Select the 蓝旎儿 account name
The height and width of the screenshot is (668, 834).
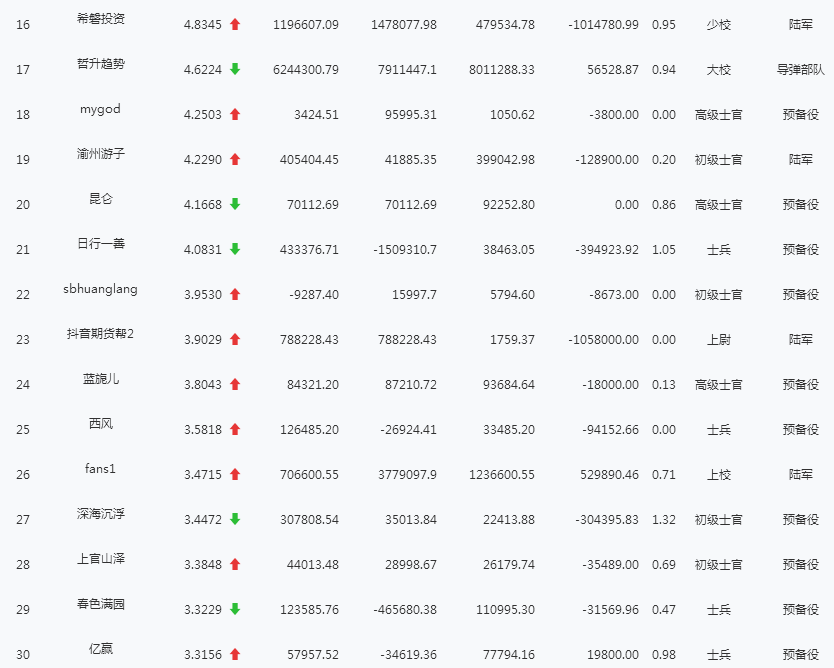pyautogui.click(x=101, y=379)
